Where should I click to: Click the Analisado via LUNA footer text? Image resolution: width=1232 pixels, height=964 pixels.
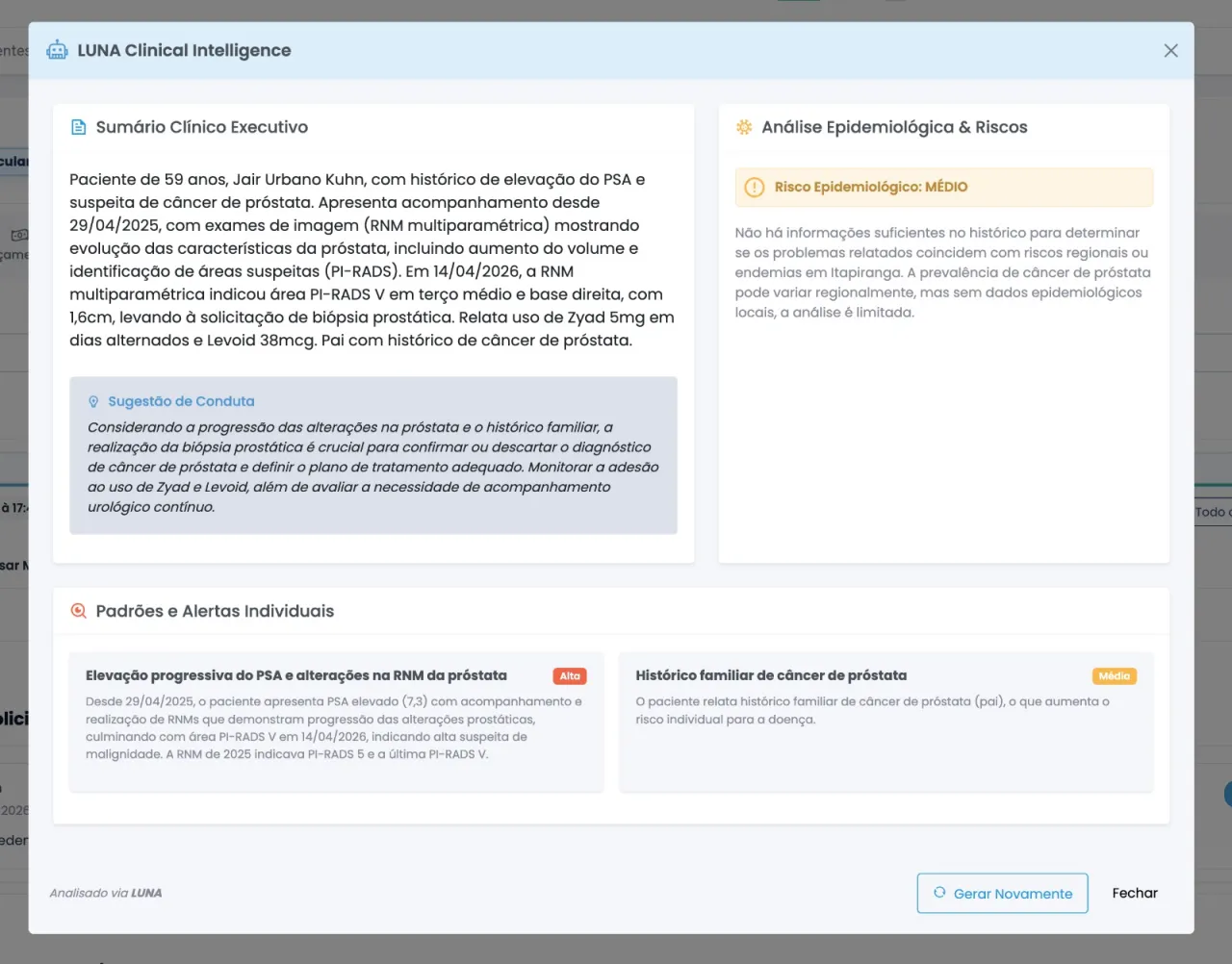pyautogui.click(x=106, y=893)
